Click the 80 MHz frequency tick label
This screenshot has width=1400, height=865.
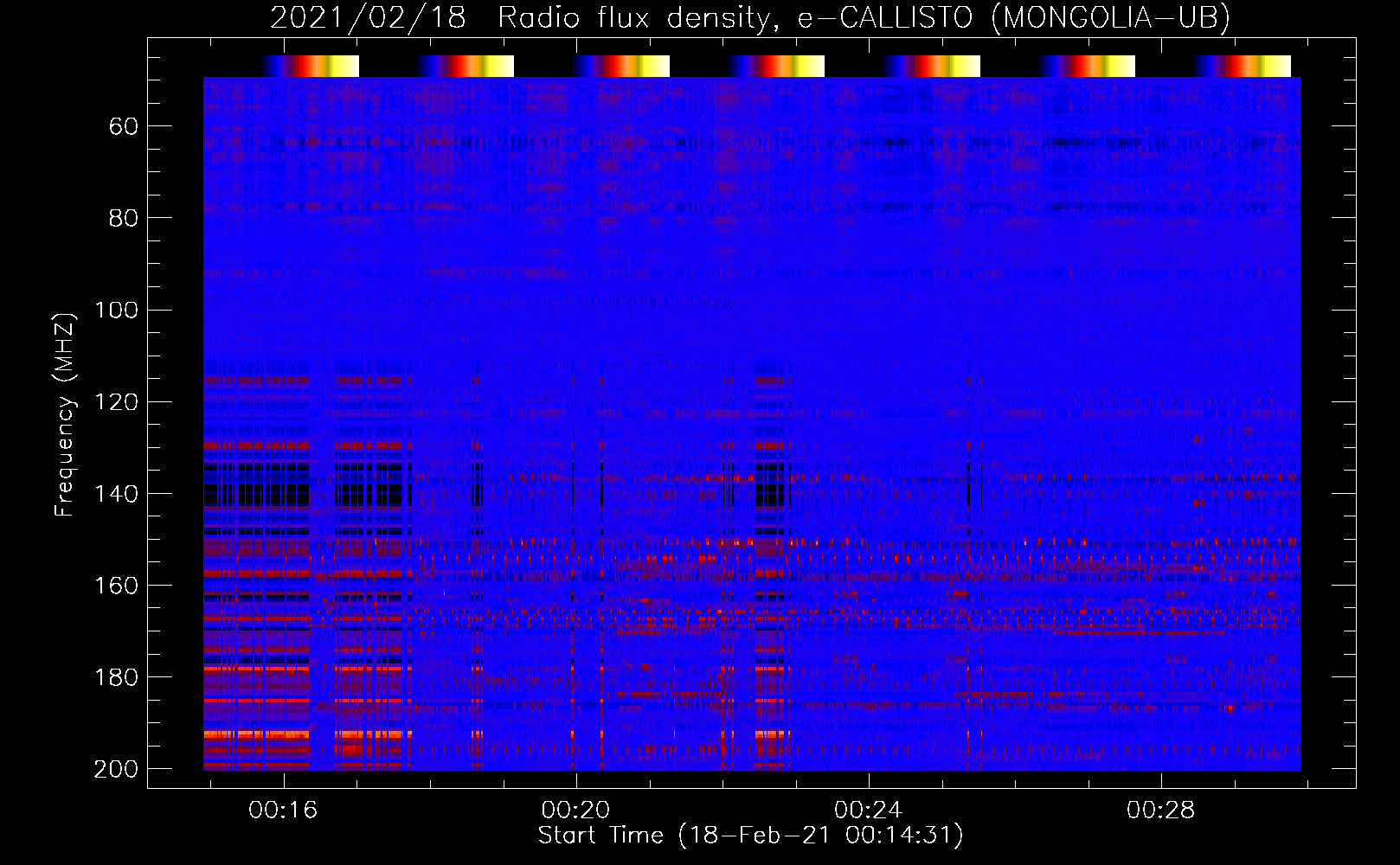coord(124,218)
